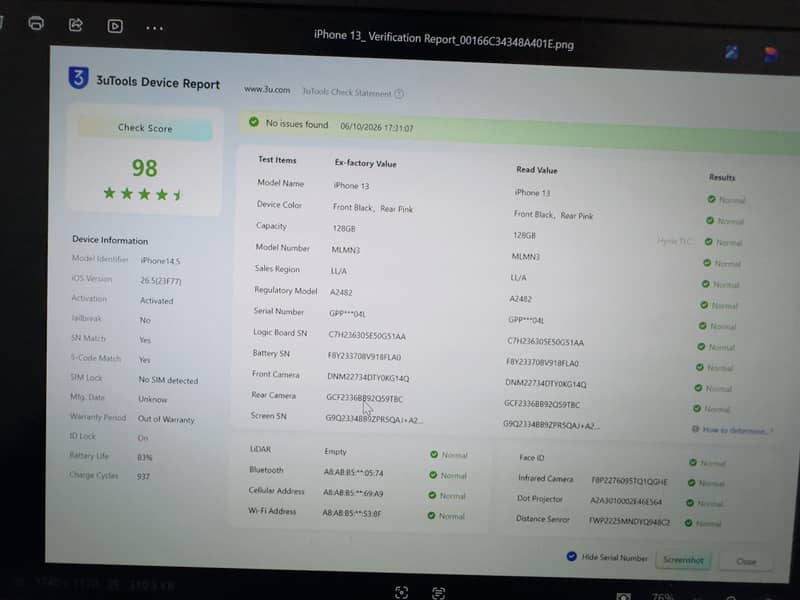Click the Normal status icon for Front Camera
800x600 pixels.
click(698, 388)
